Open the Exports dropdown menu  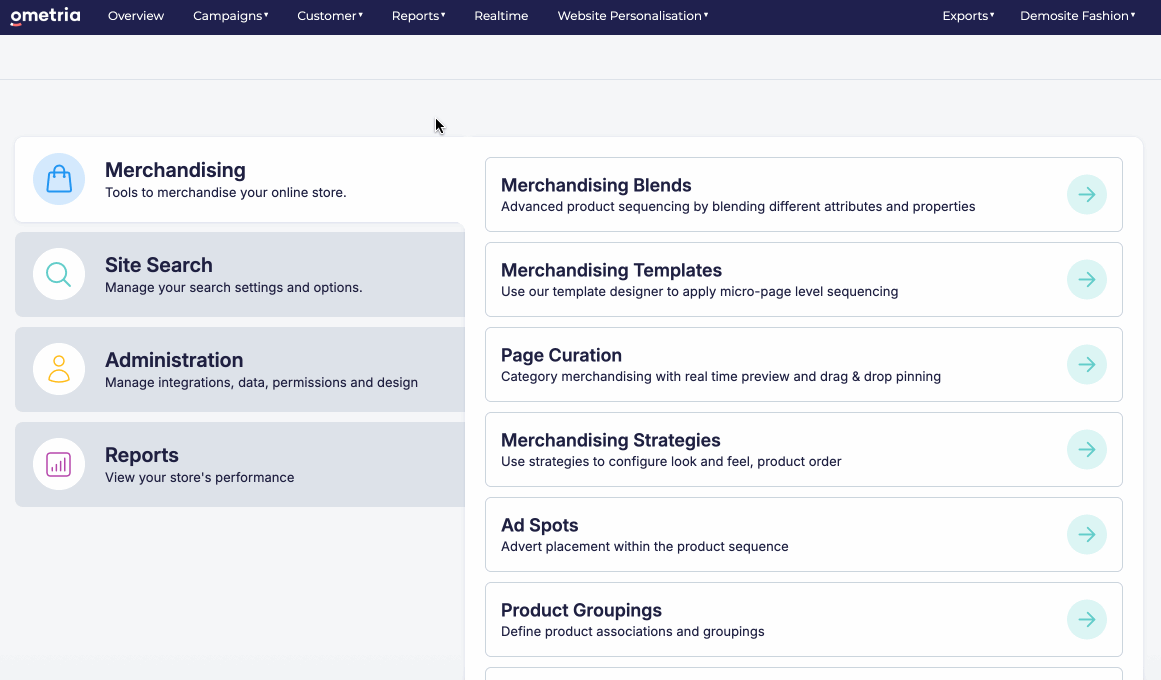click(x=968, y=16)
